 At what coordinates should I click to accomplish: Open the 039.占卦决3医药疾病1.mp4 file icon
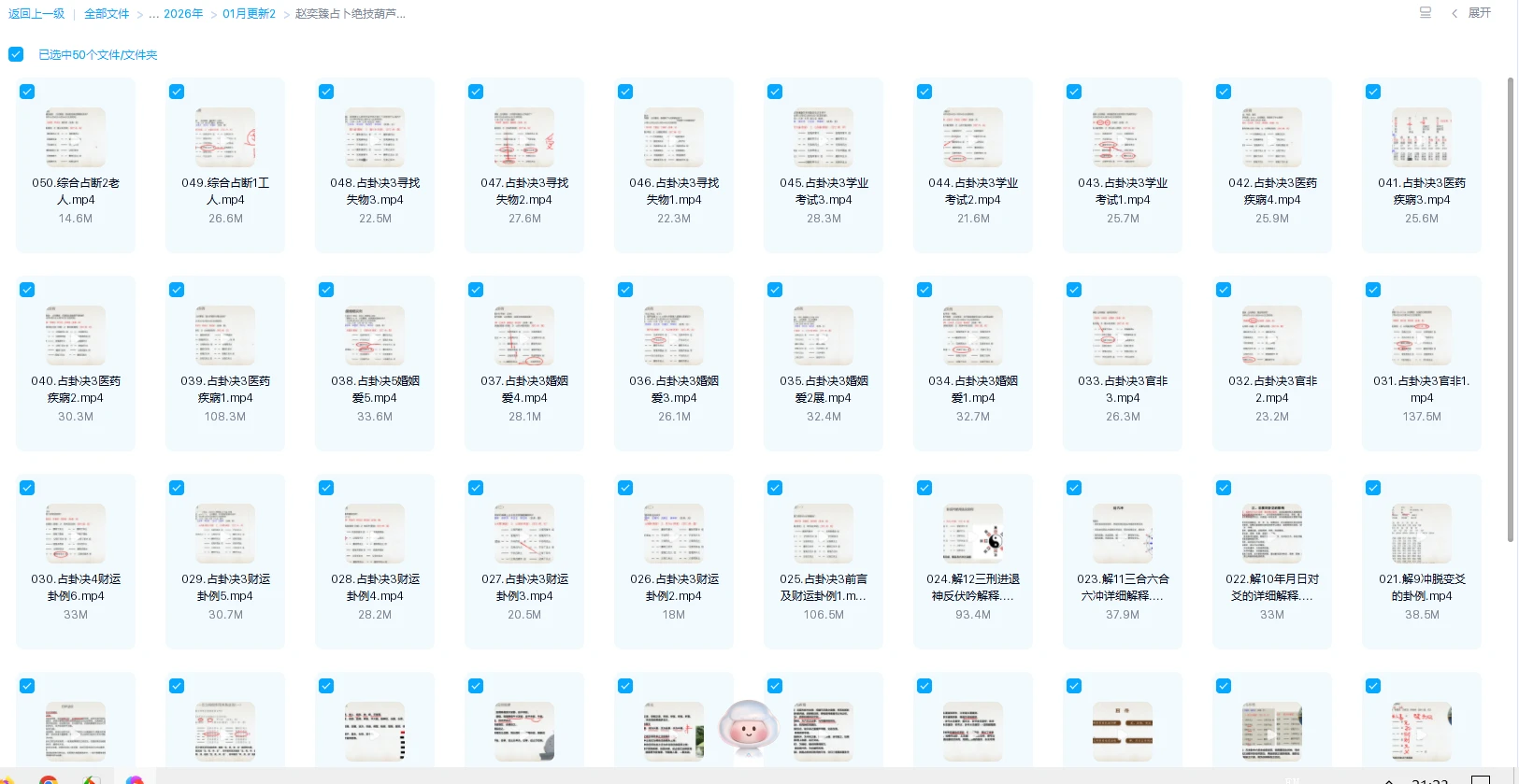225,335
